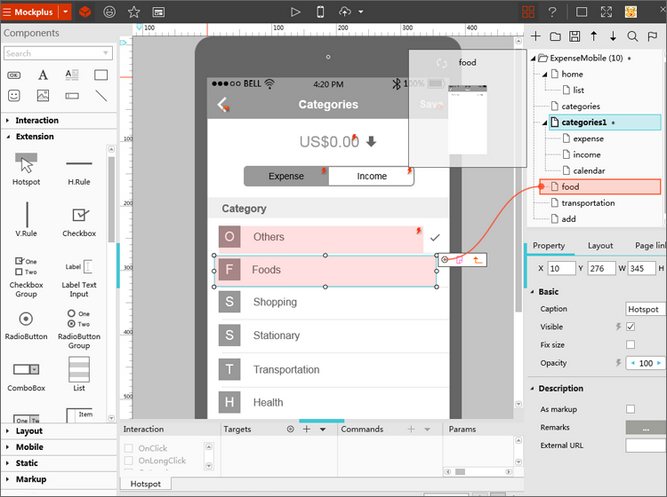Click the star favorites icon

tap(134, 12)
